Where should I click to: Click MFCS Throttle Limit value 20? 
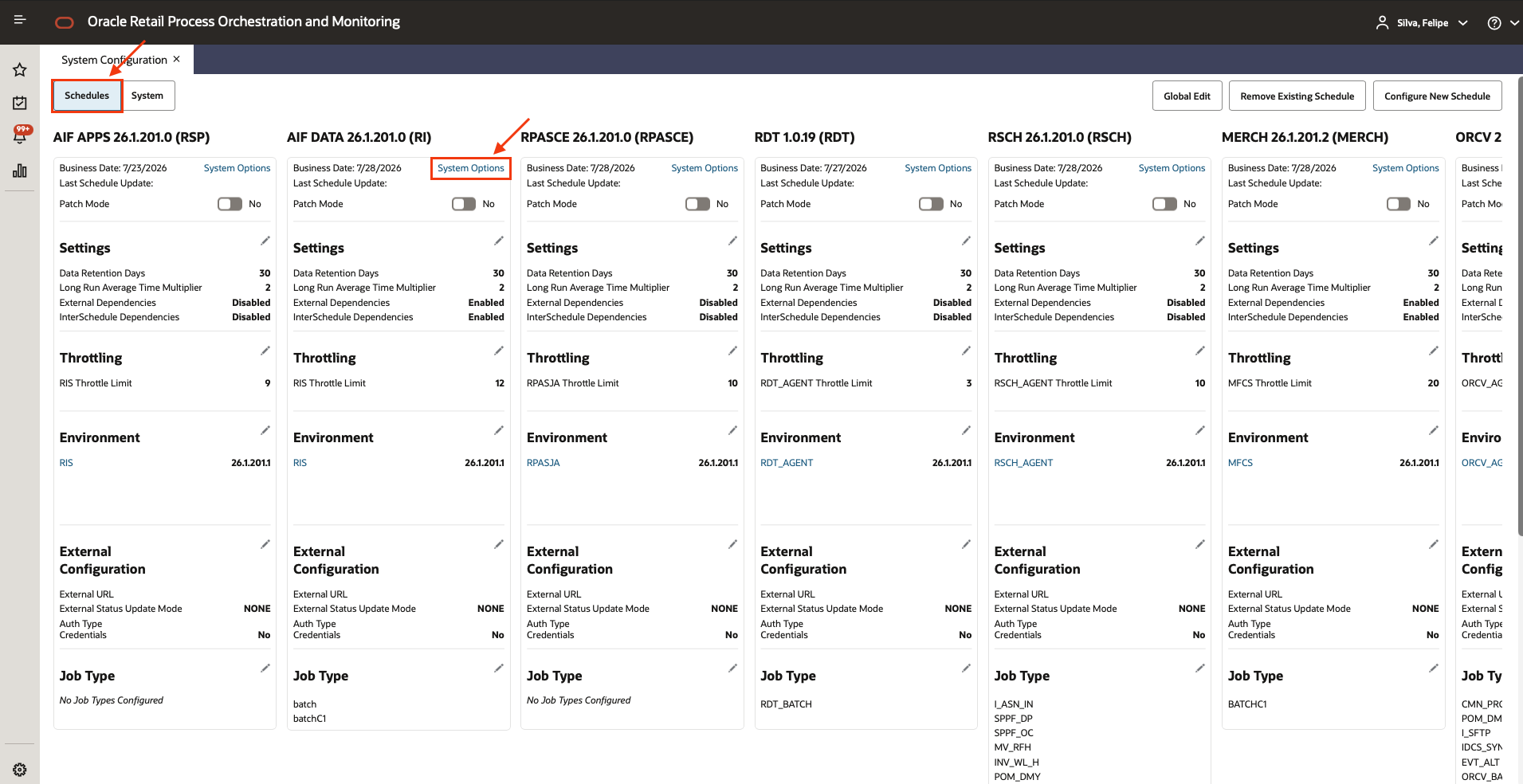coord(1433,383)
